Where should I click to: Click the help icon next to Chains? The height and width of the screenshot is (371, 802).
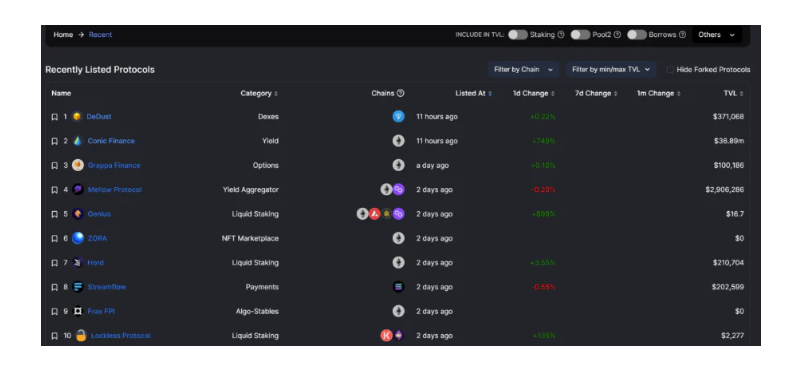pyautogui.click(x=400, y=93)
